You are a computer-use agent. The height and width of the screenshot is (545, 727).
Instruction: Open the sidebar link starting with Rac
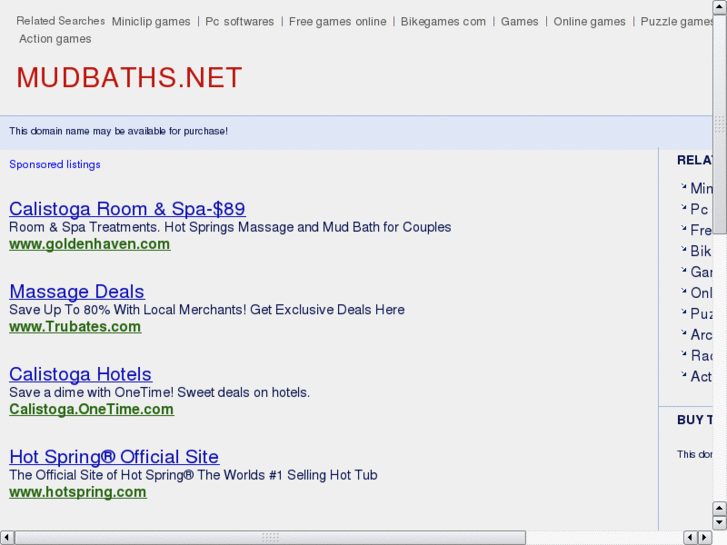tap(701, 355)
